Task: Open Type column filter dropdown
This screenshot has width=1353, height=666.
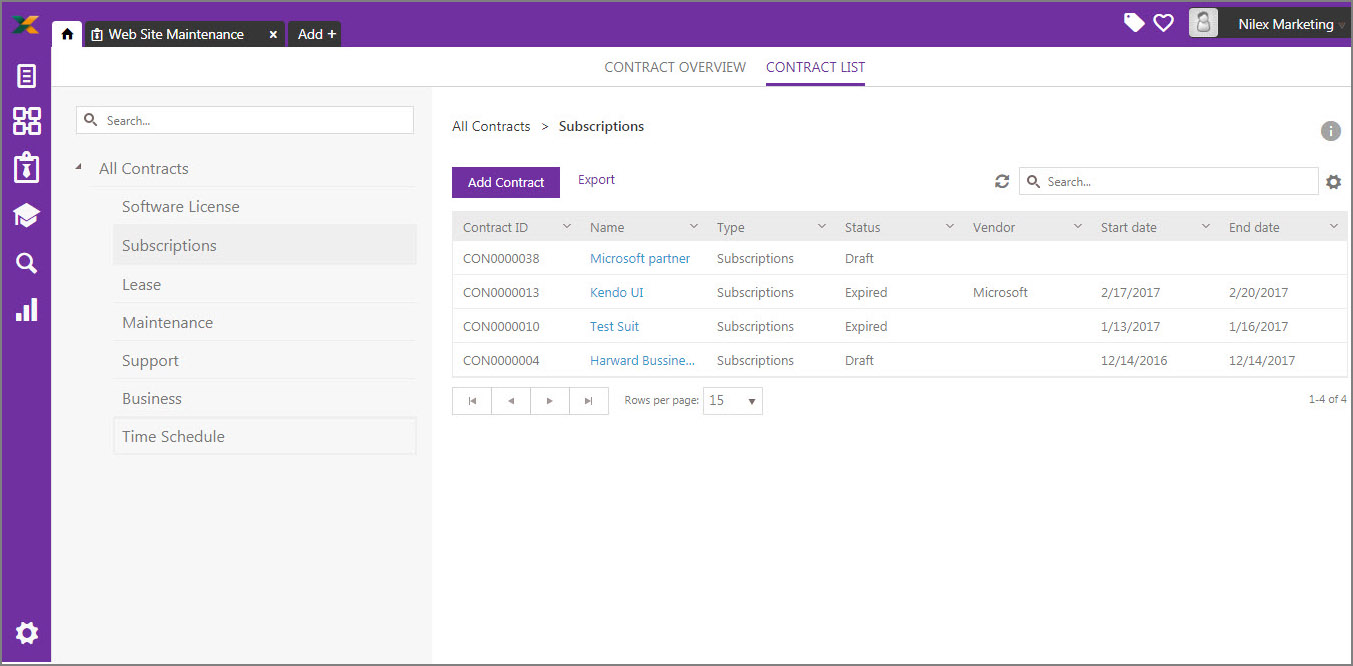Action: [822, 227]
